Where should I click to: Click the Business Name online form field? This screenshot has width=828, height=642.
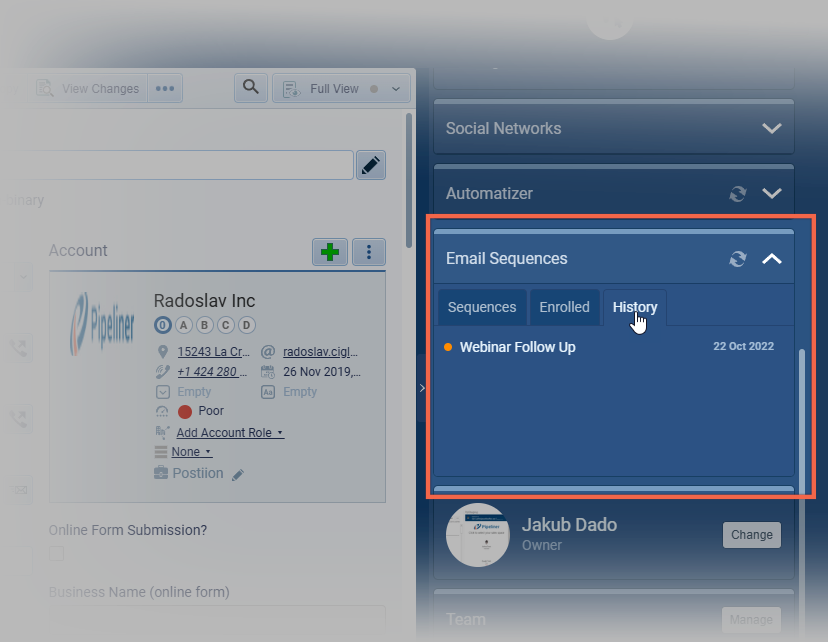217,618
